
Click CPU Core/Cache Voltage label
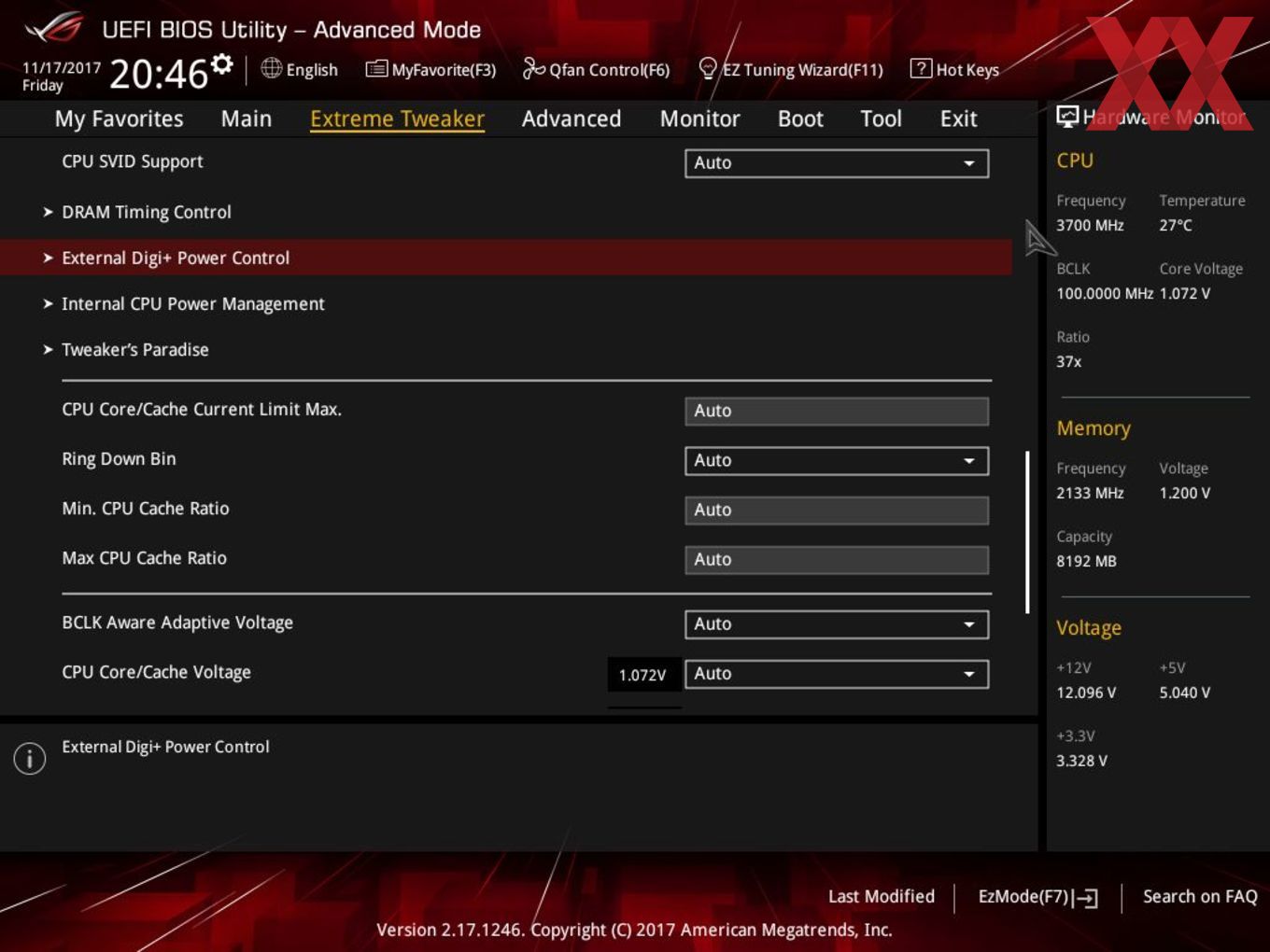tap(156, 672)
